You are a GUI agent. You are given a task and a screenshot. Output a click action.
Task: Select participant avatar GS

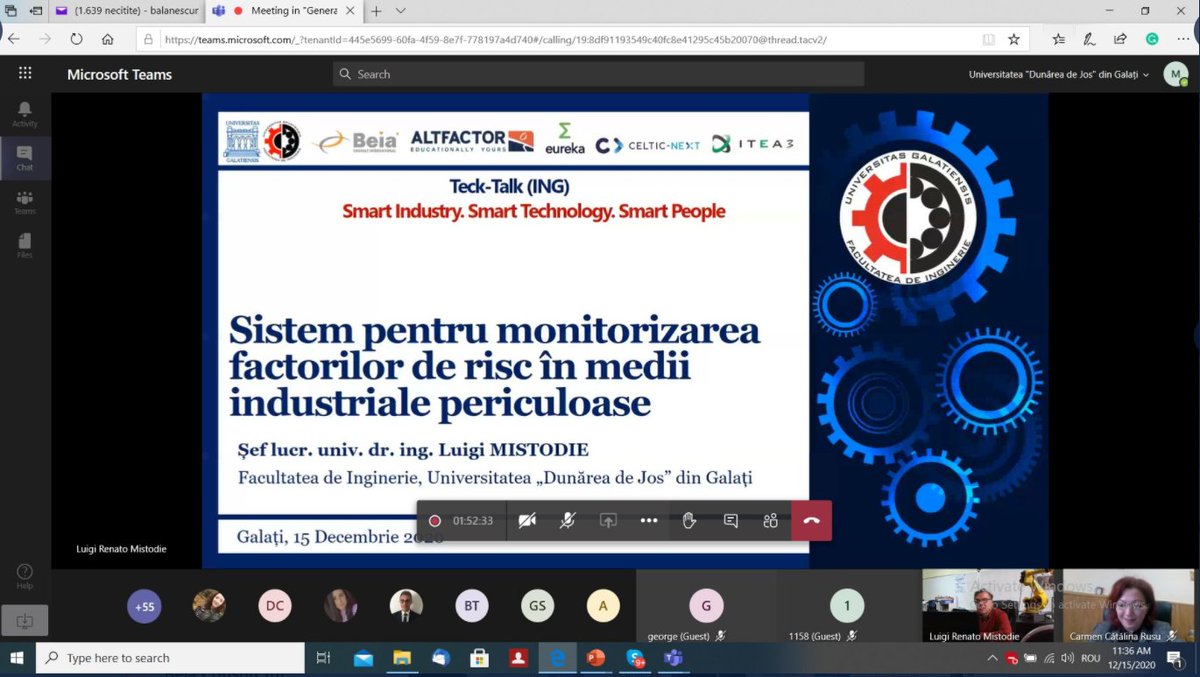(537, 606)
